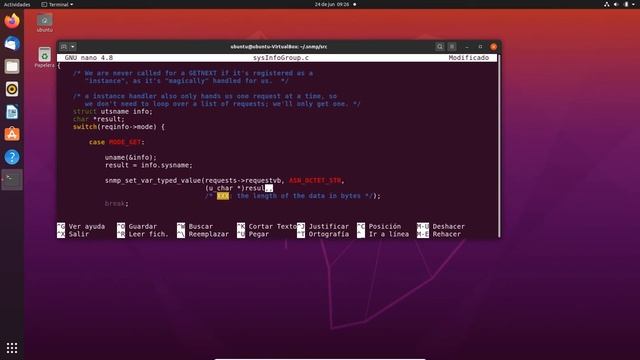
Task: Click the Reemplazar shortcut label
Action: point(209,234)
